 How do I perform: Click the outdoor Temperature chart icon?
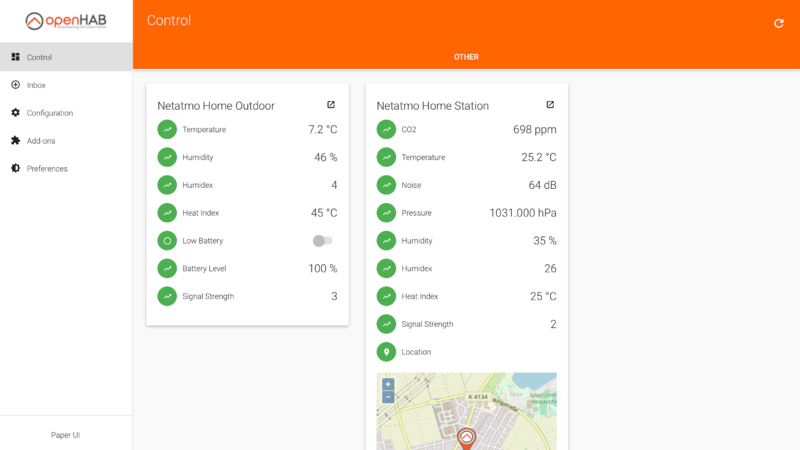click(167, 129)
